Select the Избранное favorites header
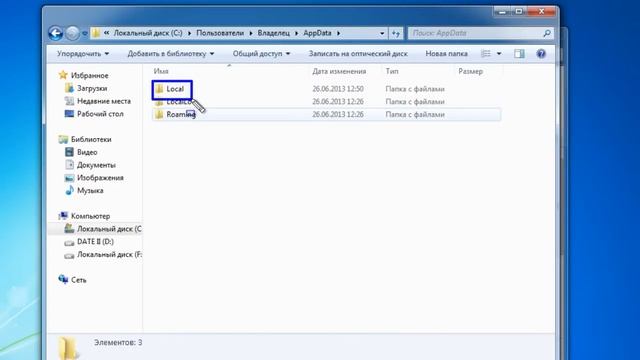This screenshot has width=640, height=360. 89,76
